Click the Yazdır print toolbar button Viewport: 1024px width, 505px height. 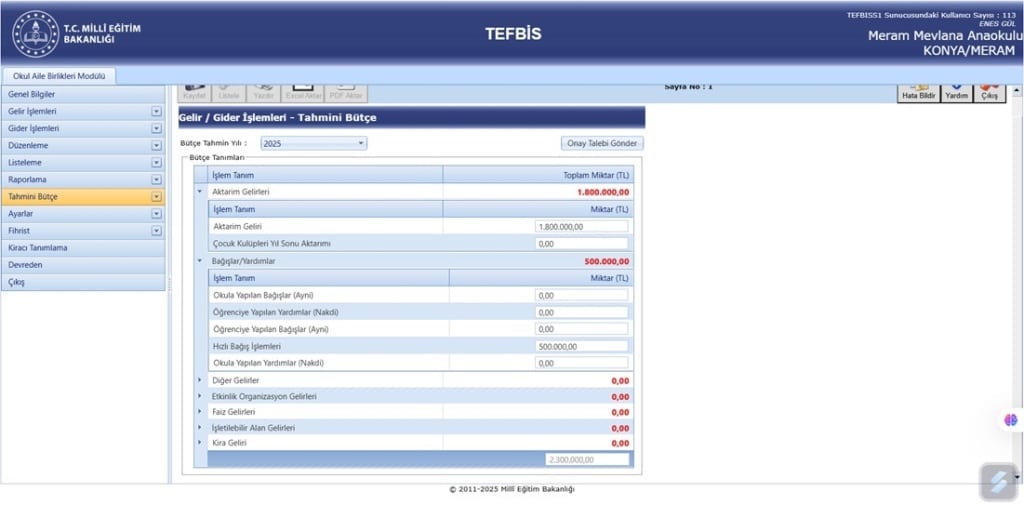264,93
